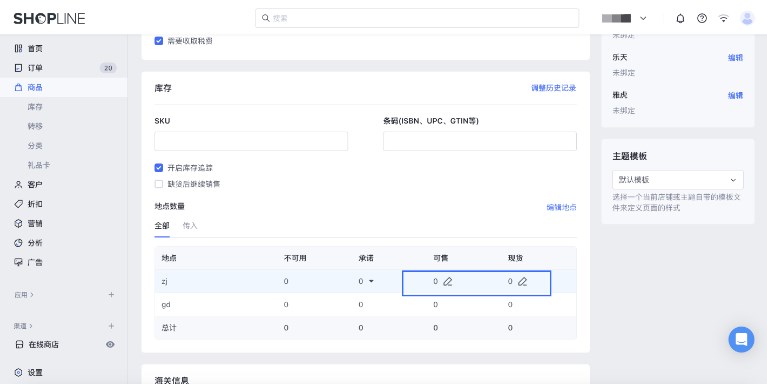This screenshot has width=767, height=384.
Task: Focus the top search box
Action: 417,18
